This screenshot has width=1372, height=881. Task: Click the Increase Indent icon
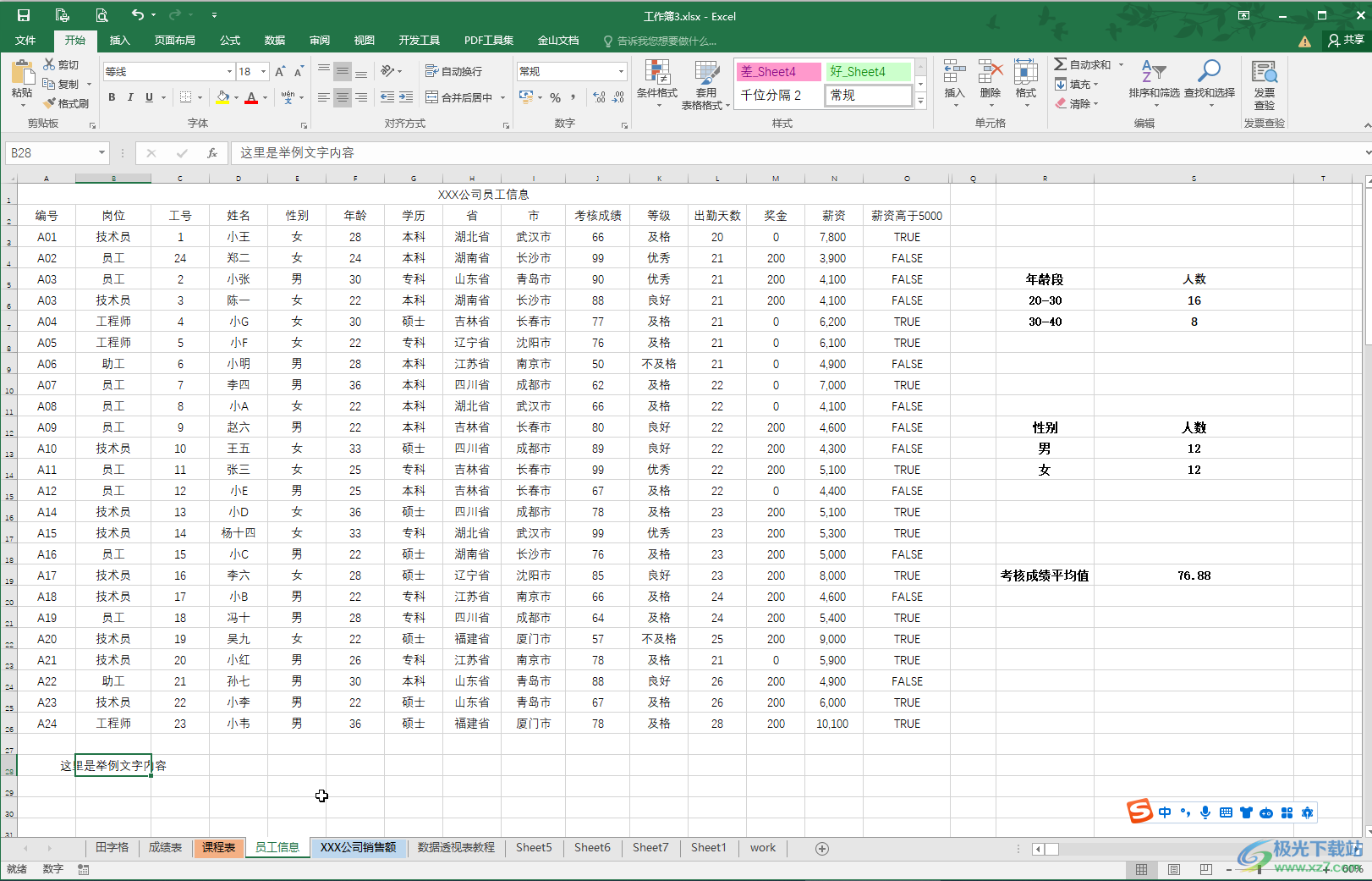[x=406, y=97]
